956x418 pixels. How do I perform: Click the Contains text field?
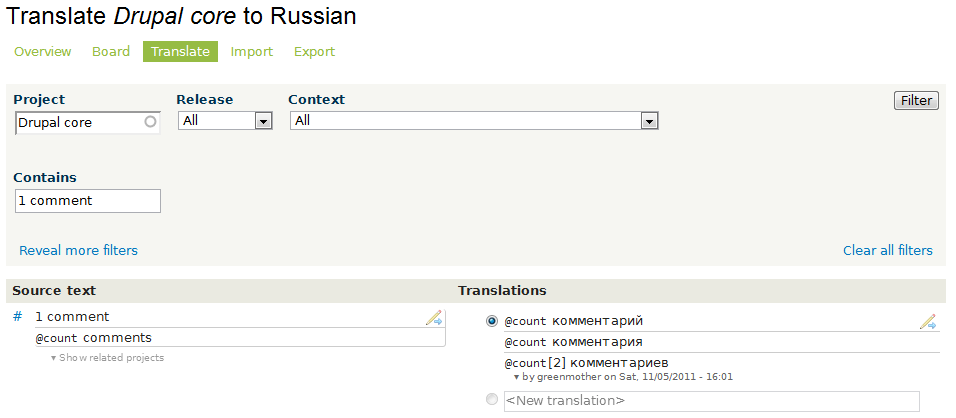point(88,201)
